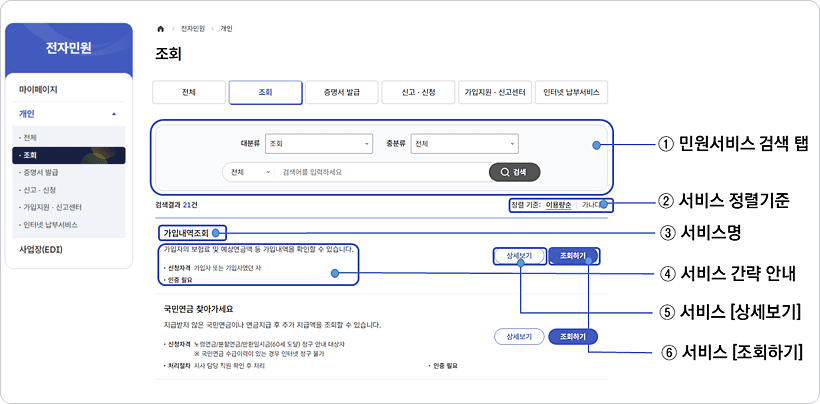Viewport: 820px width, 404px height.
Task: Collapse the 개인 sidebar section arrow
Action: [114, 114]
